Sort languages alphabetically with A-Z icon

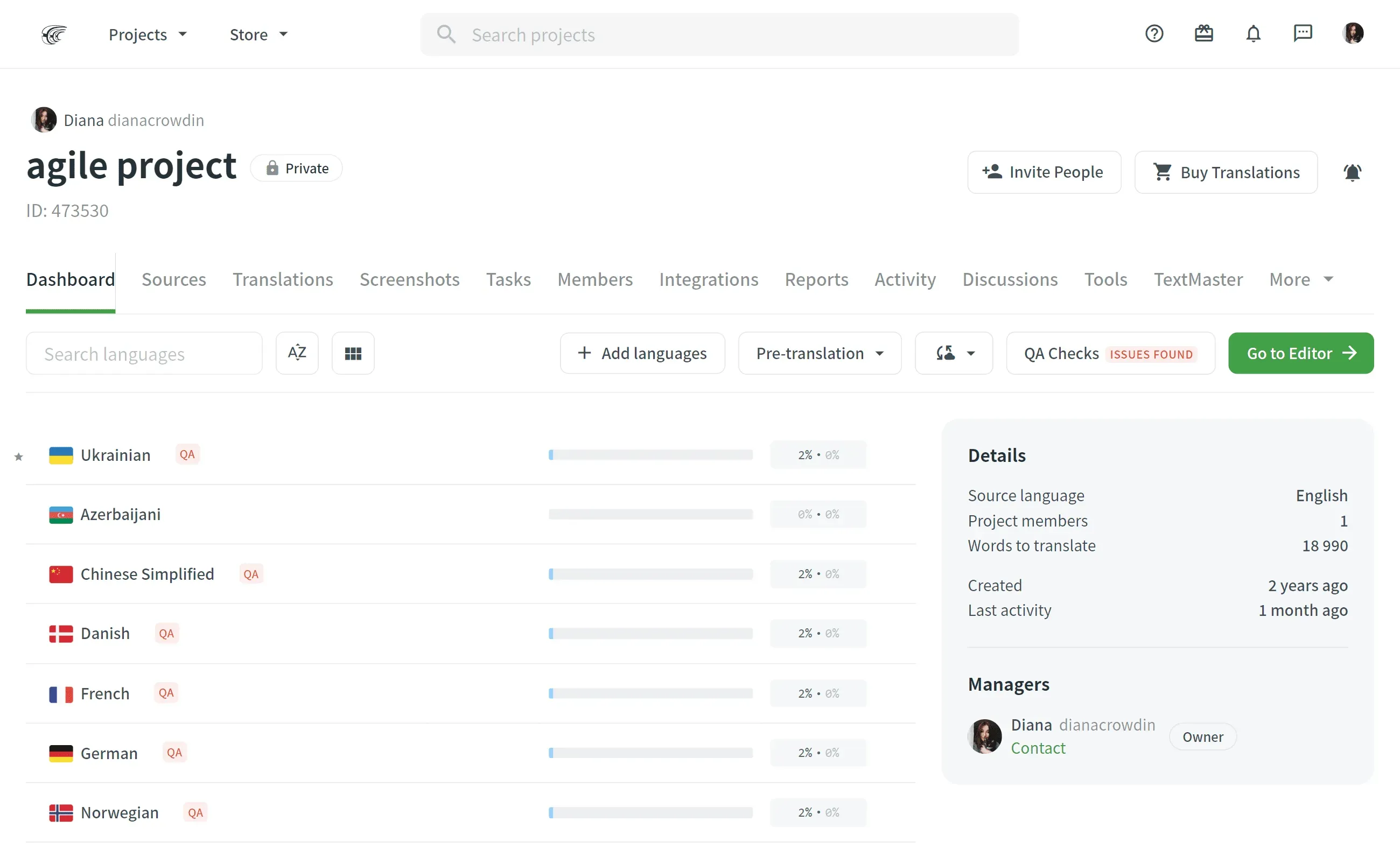click(297, 353)
